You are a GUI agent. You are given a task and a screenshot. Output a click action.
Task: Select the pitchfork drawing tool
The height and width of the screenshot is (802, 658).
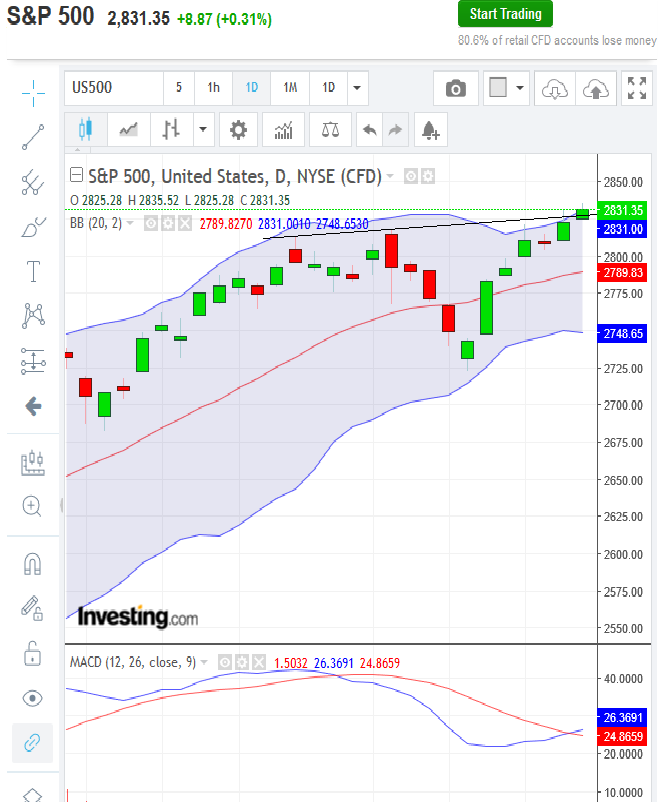click(33, 182)
